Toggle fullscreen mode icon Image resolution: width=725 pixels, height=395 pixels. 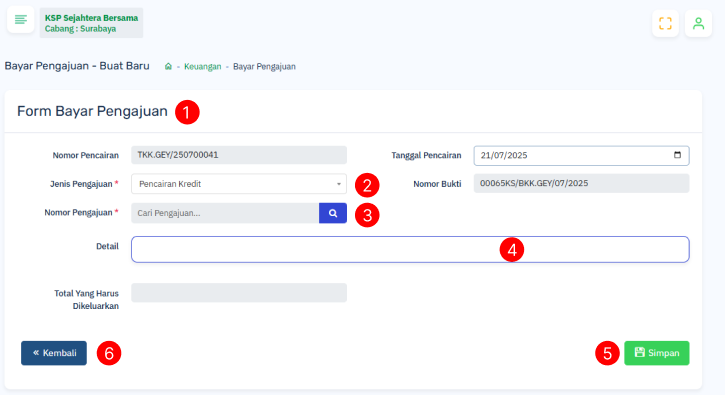665,23
